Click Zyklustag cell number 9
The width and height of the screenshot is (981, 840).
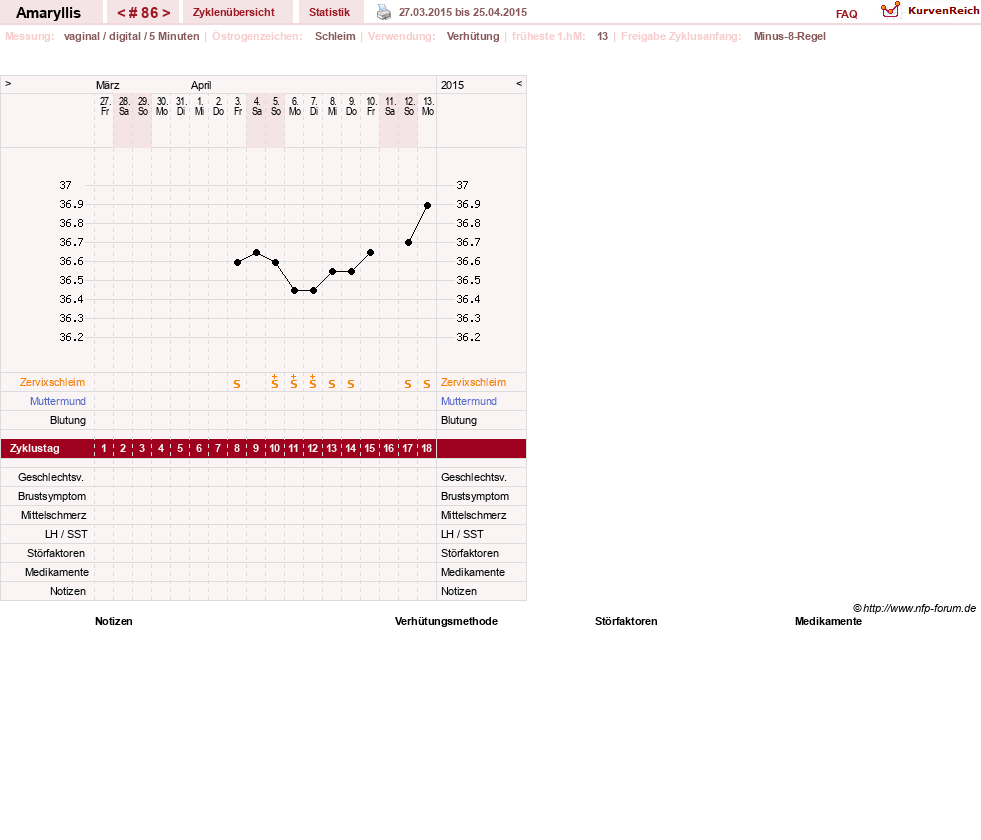(256, 448)
